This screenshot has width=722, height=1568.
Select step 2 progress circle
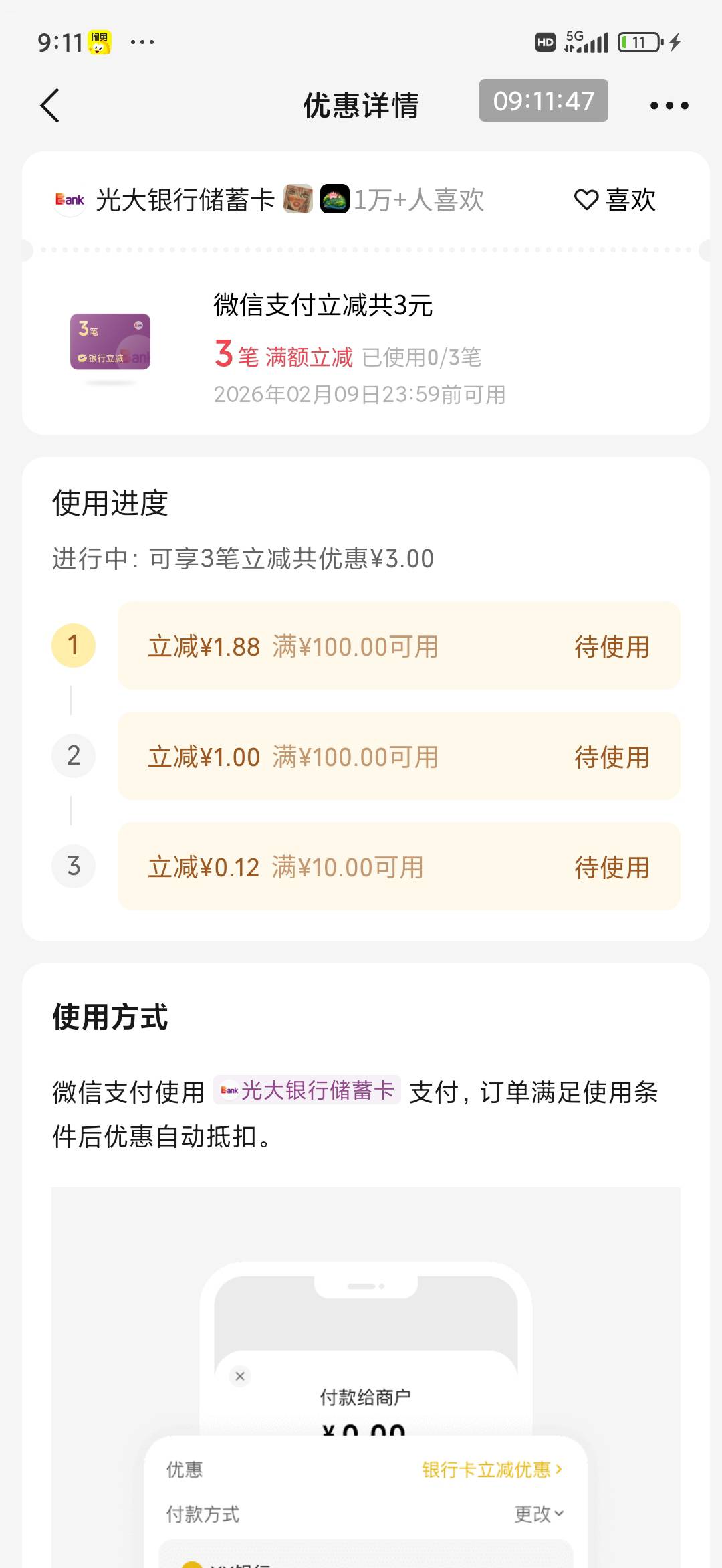click(74, 756)
